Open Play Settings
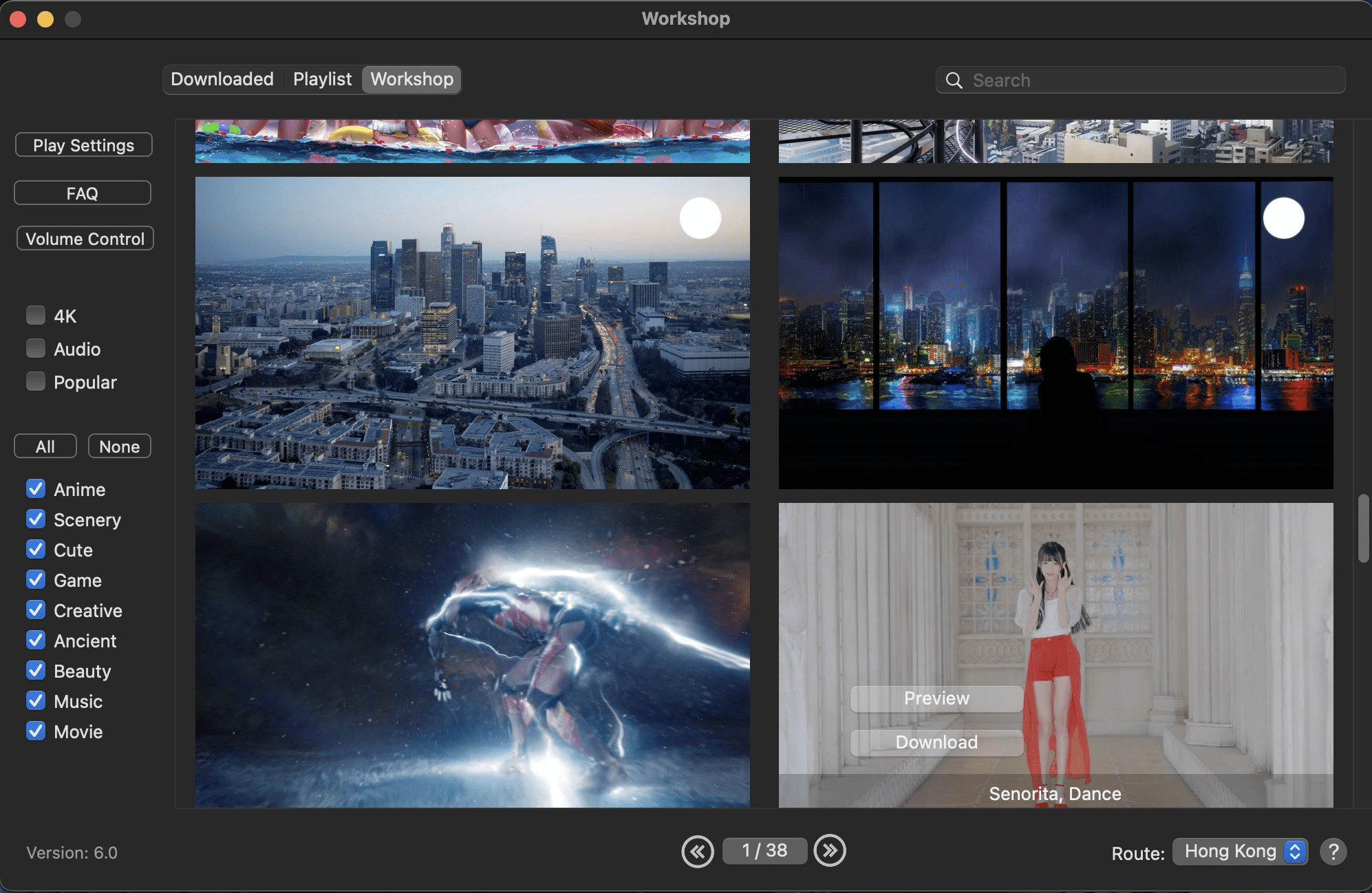Viewport: 1372px width, 893px height. [84, 145]
